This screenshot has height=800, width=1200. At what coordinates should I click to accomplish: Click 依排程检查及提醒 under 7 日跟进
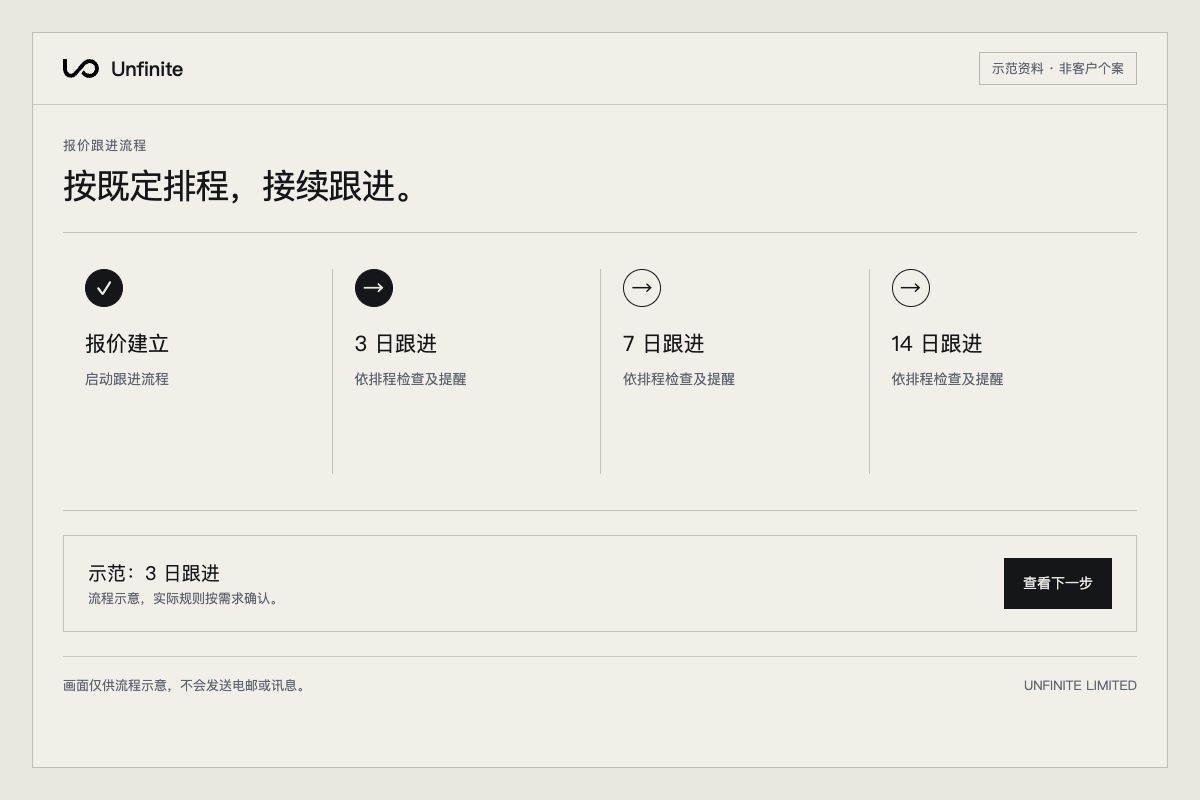pyautogui.click(x=679, y=379)
